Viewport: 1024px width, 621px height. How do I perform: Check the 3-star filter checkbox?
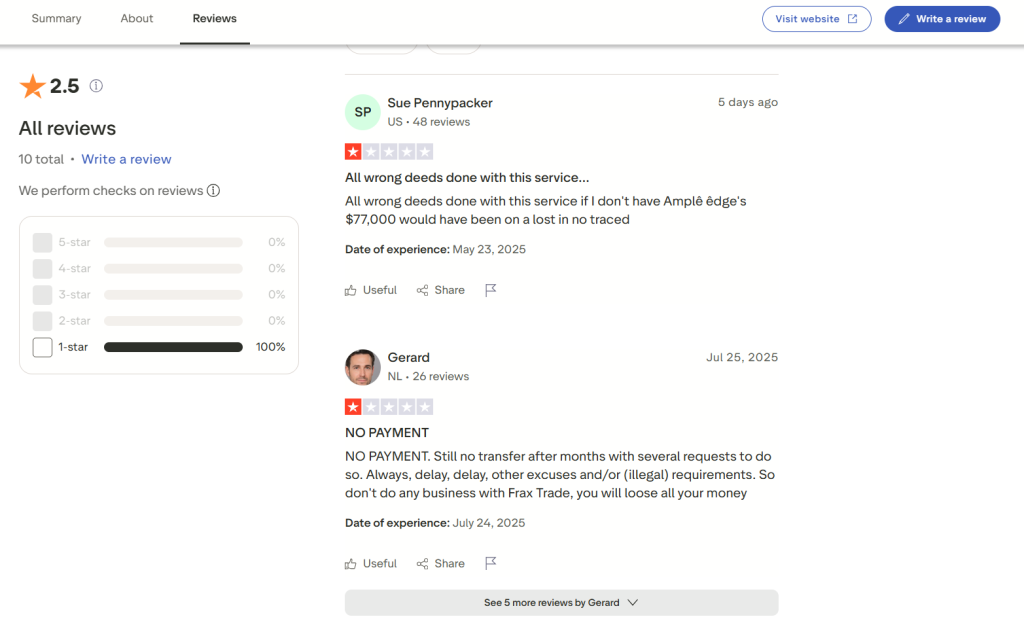click(x=42, y=295)
